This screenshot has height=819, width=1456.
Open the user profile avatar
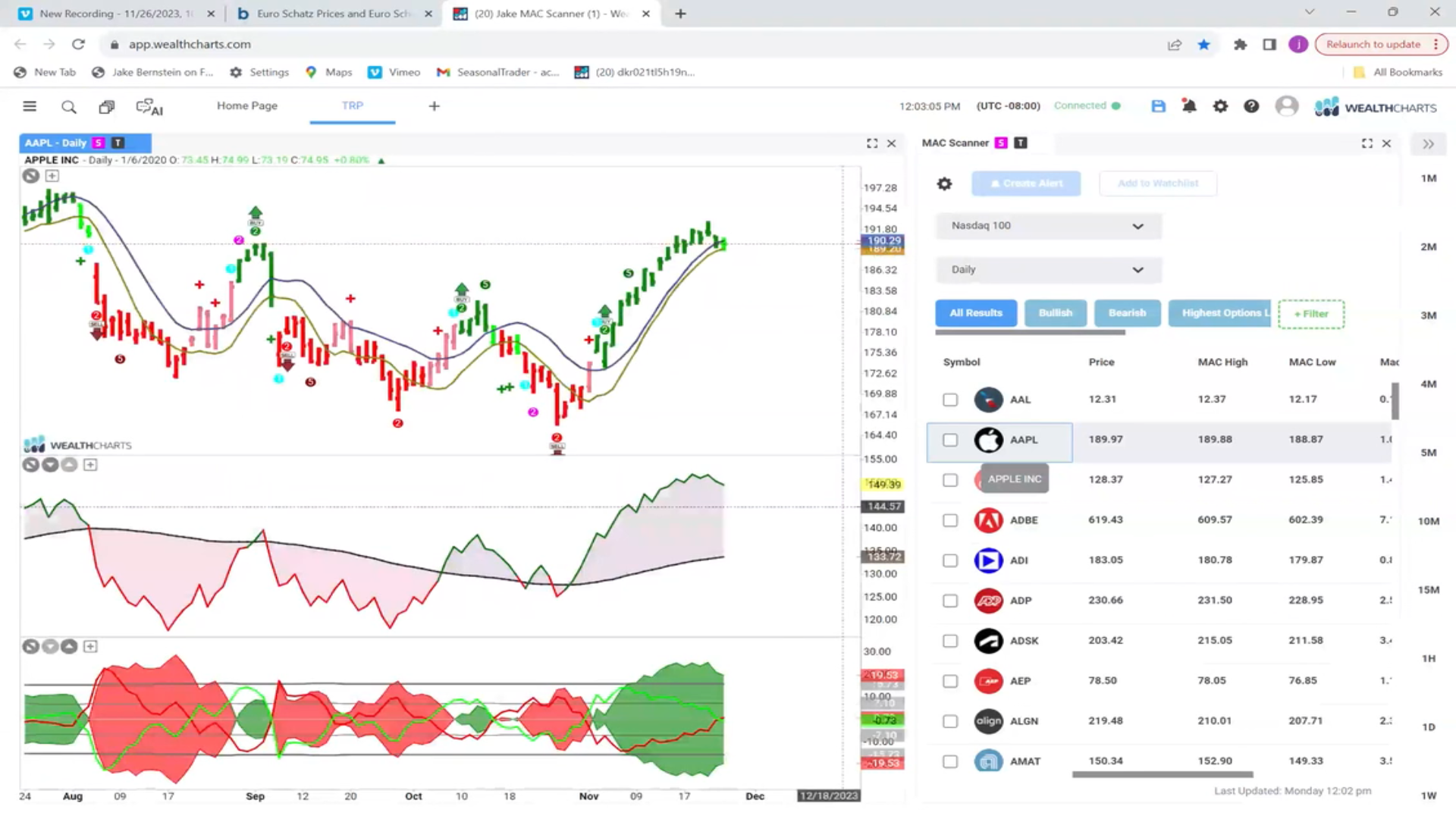pos(1287,106)
